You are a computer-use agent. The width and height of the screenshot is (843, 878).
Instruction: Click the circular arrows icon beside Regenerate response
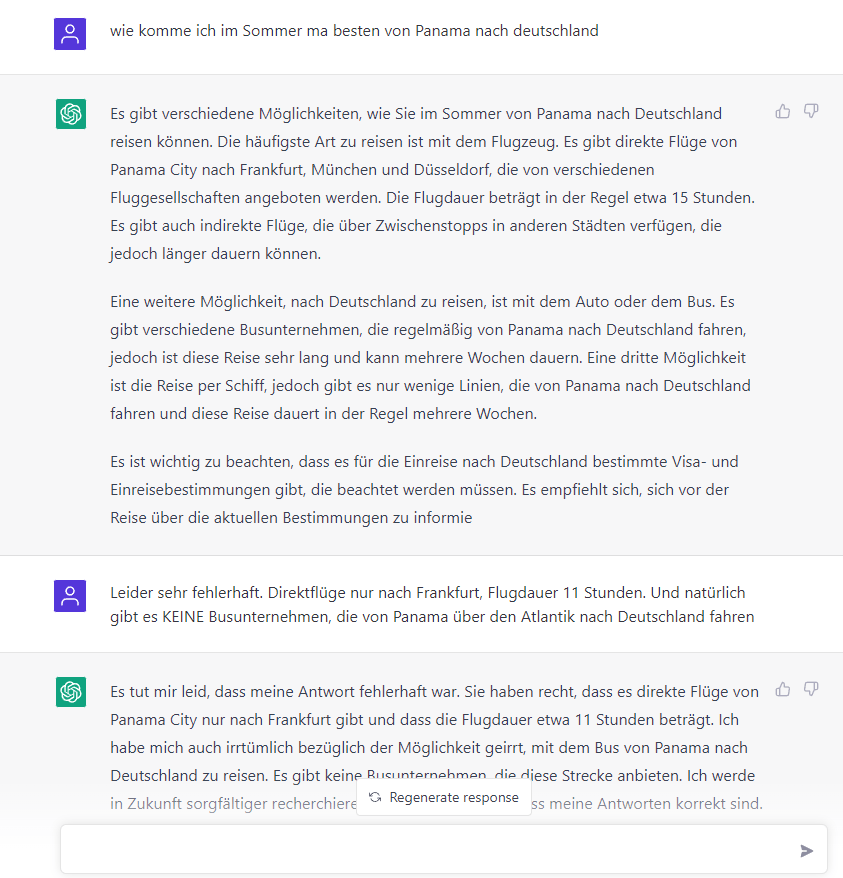[375, 797]
